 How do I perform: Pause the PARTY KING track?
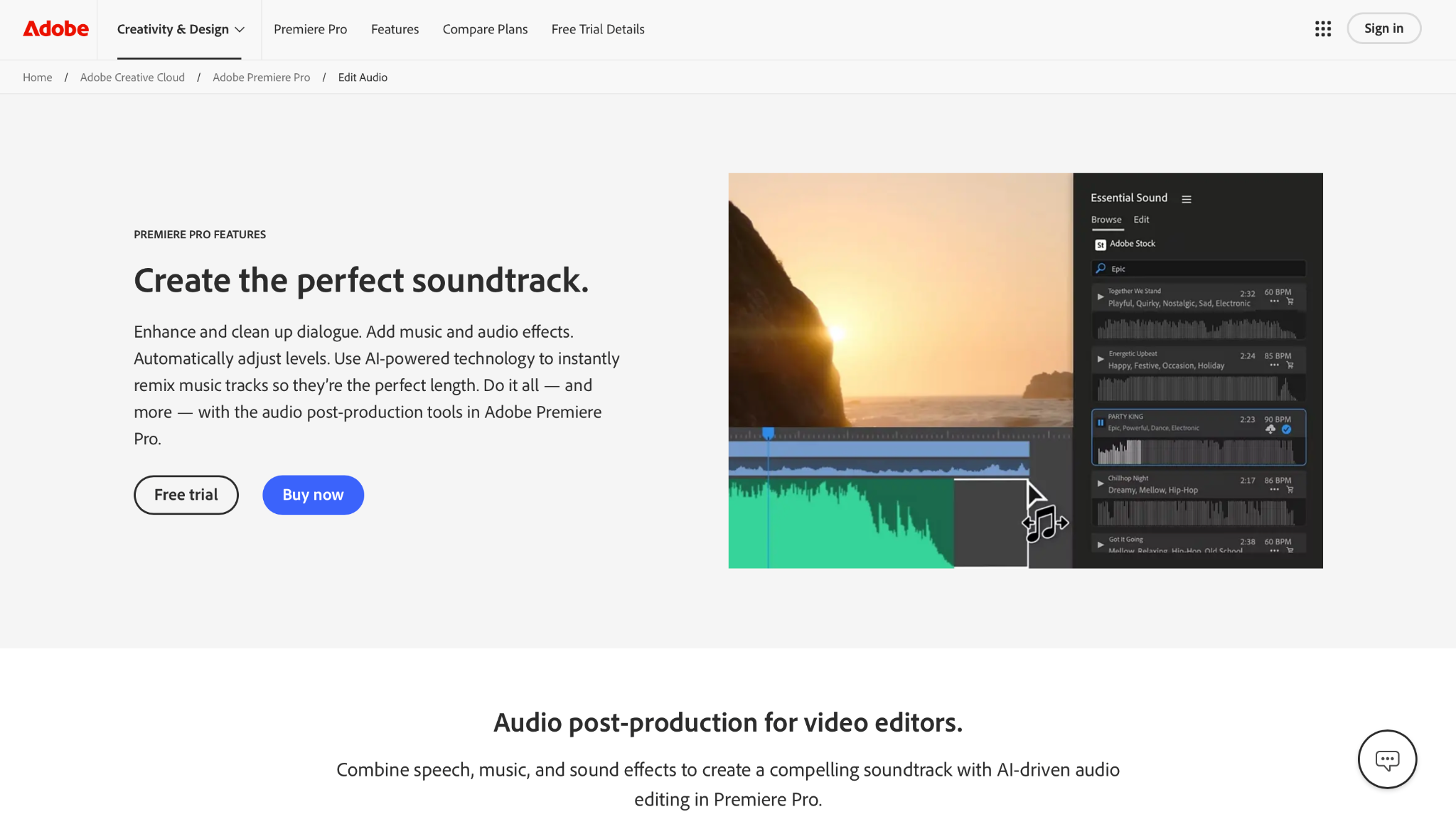point(1101,422)
